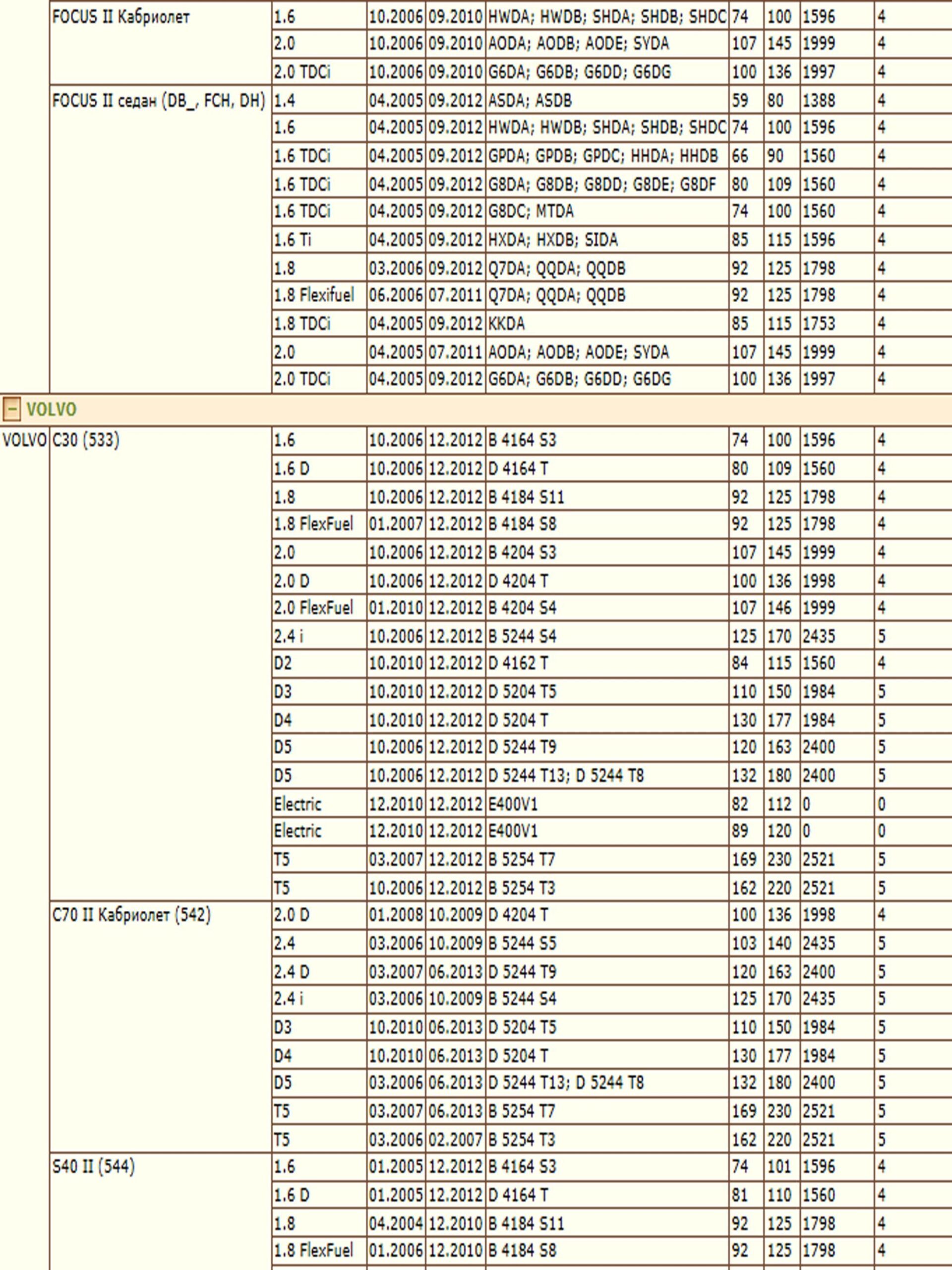The image size is (952, 1270).
Task: Select the HXDA; HXDB; SIDA engine cell
Action: click(553, 240)
